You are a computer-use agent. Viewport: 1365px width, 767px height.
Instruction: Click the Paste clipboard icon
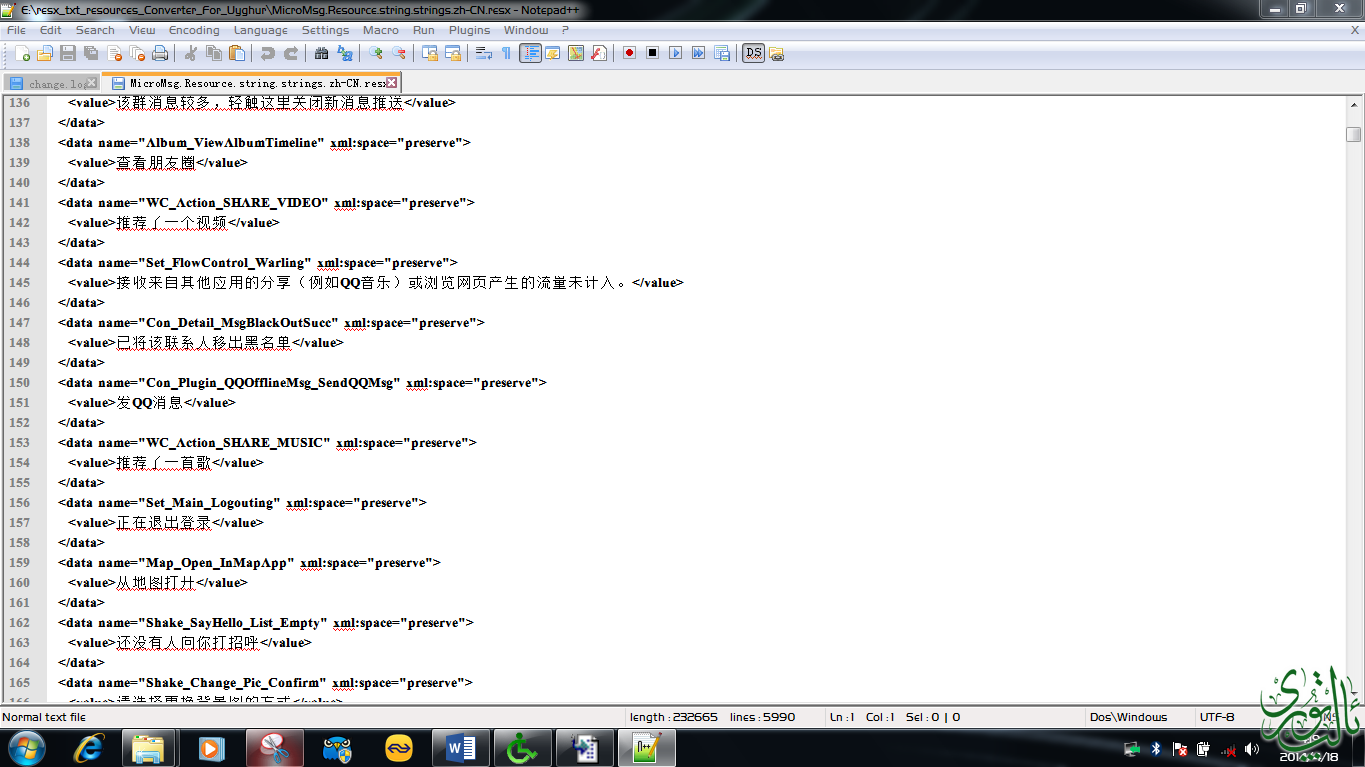236,53
